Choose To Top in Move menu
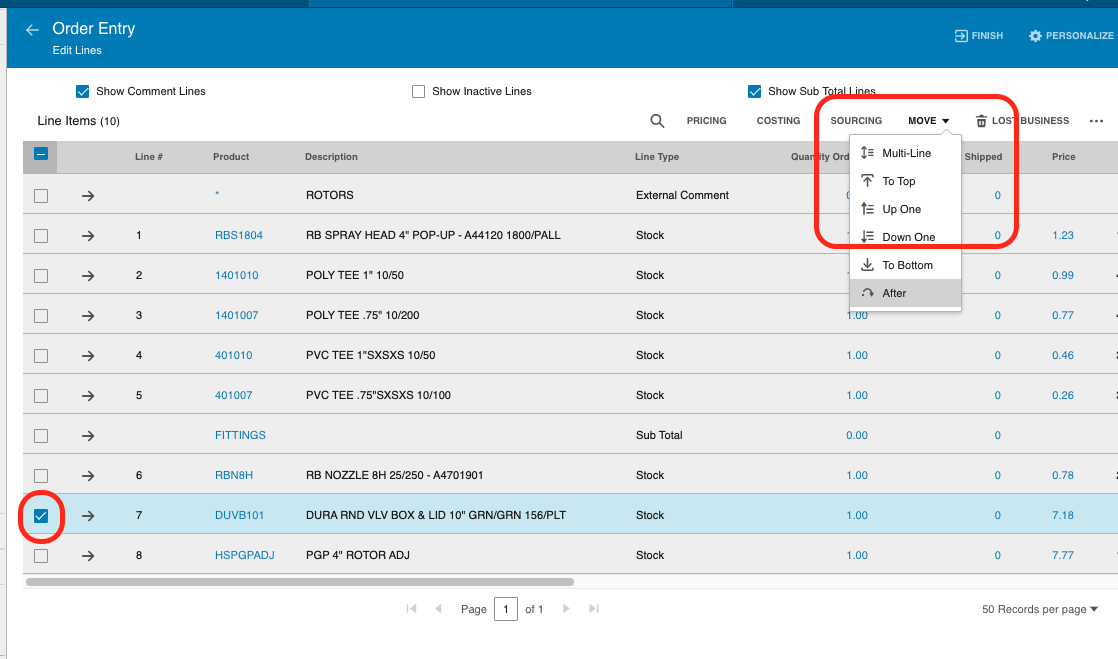1118x659 pixels. coord(906,181)
